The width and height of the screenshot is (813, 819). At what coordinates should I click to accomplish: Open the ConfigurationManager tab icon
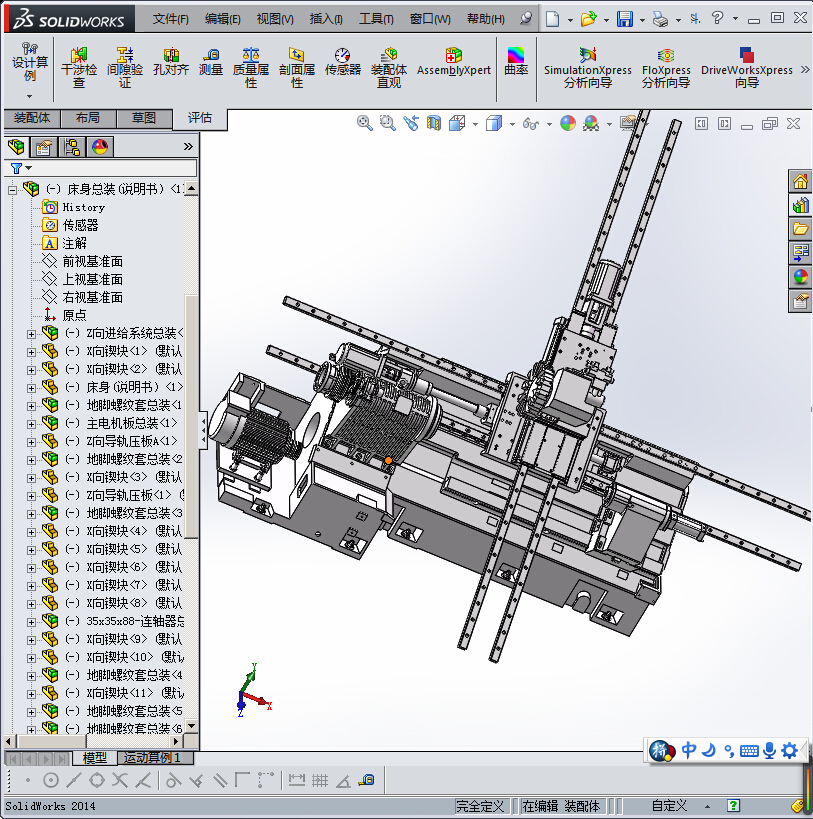click(x=72, y=147)
